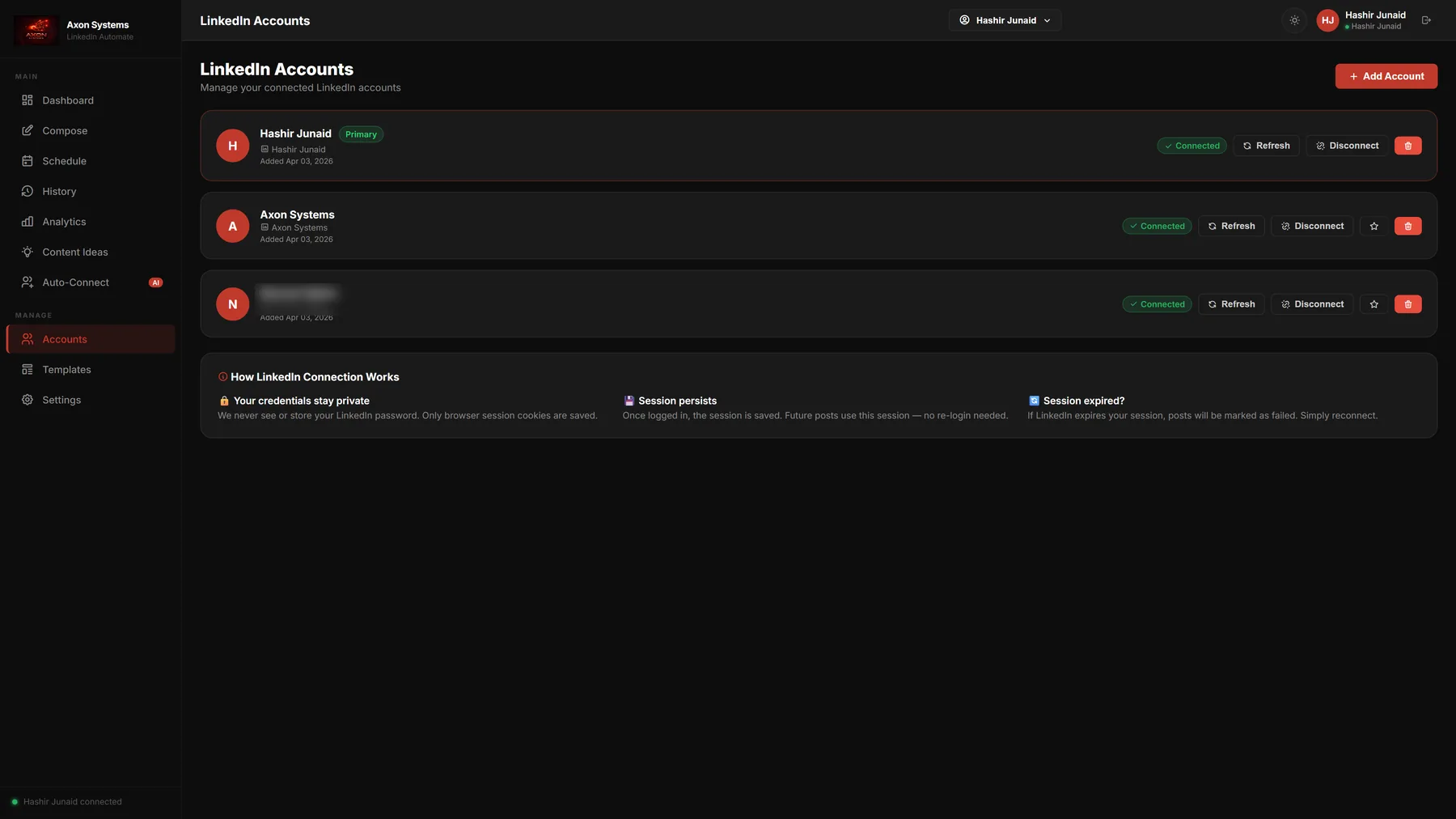This screenshot has width=1456, height=819.
Task: Click the 'Session expired?' info heading
Action: 1084,401
